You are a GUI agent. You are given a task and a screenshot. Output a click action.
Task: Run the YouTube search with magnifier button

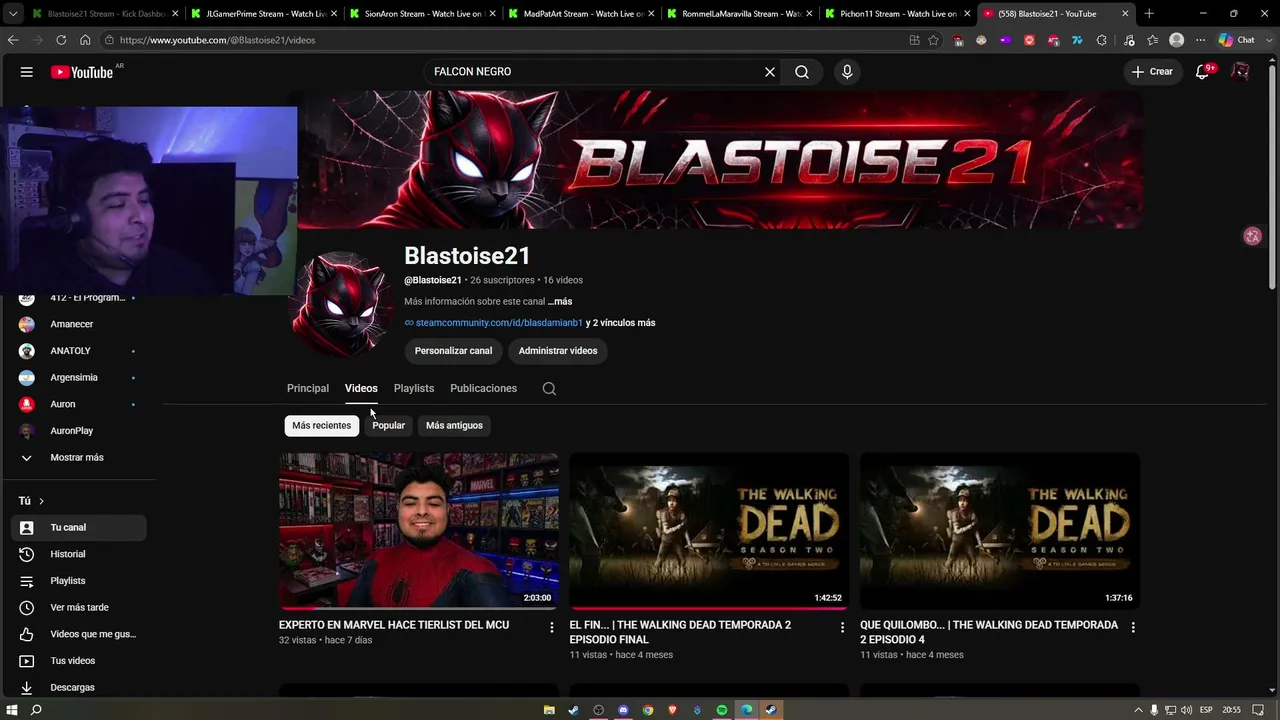[x=802, y=72]
